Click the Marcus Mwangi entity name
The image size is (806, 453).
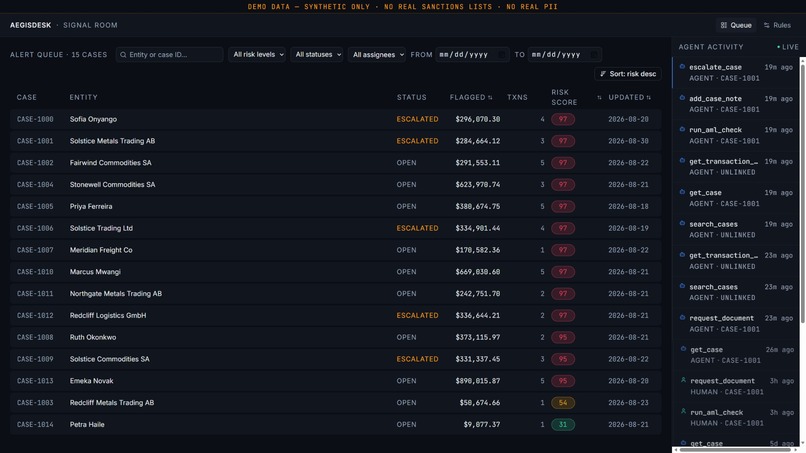(95, 272)
